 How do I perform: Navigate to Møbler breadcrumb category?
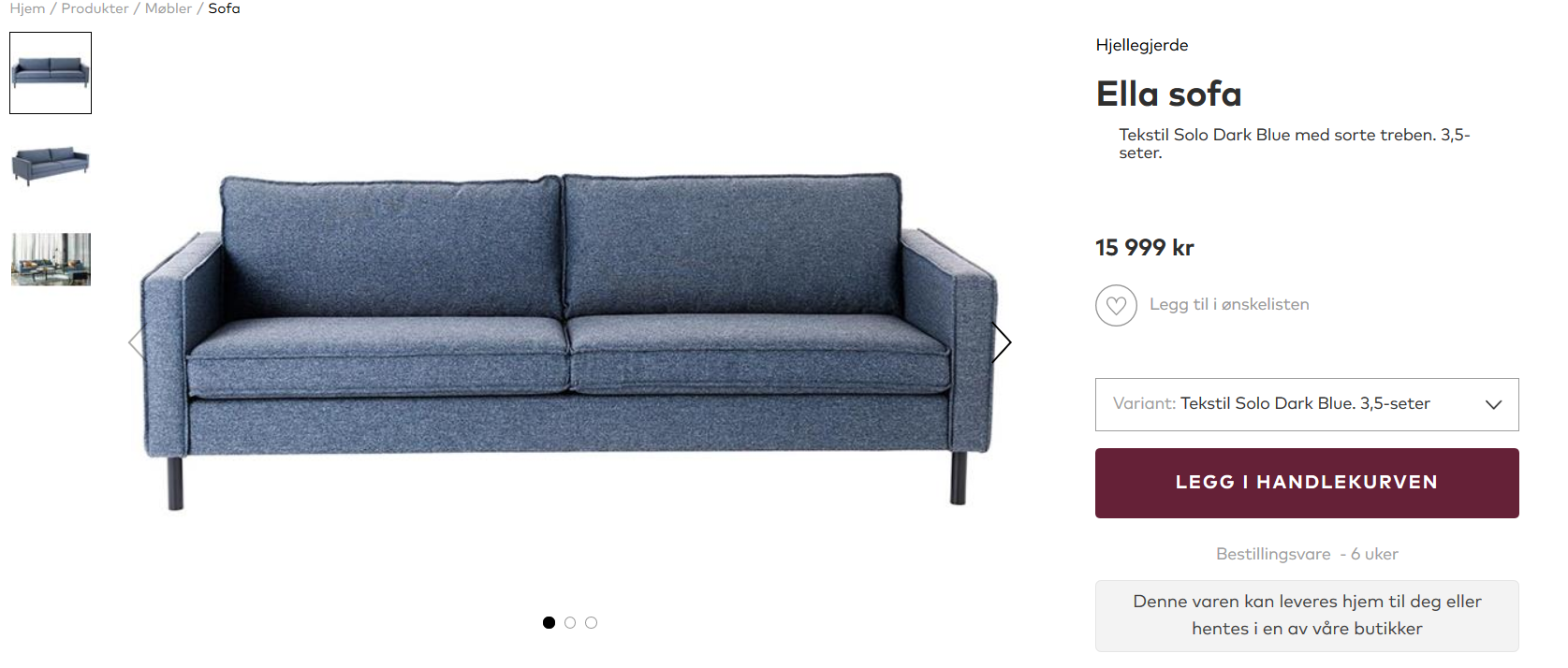169,8
